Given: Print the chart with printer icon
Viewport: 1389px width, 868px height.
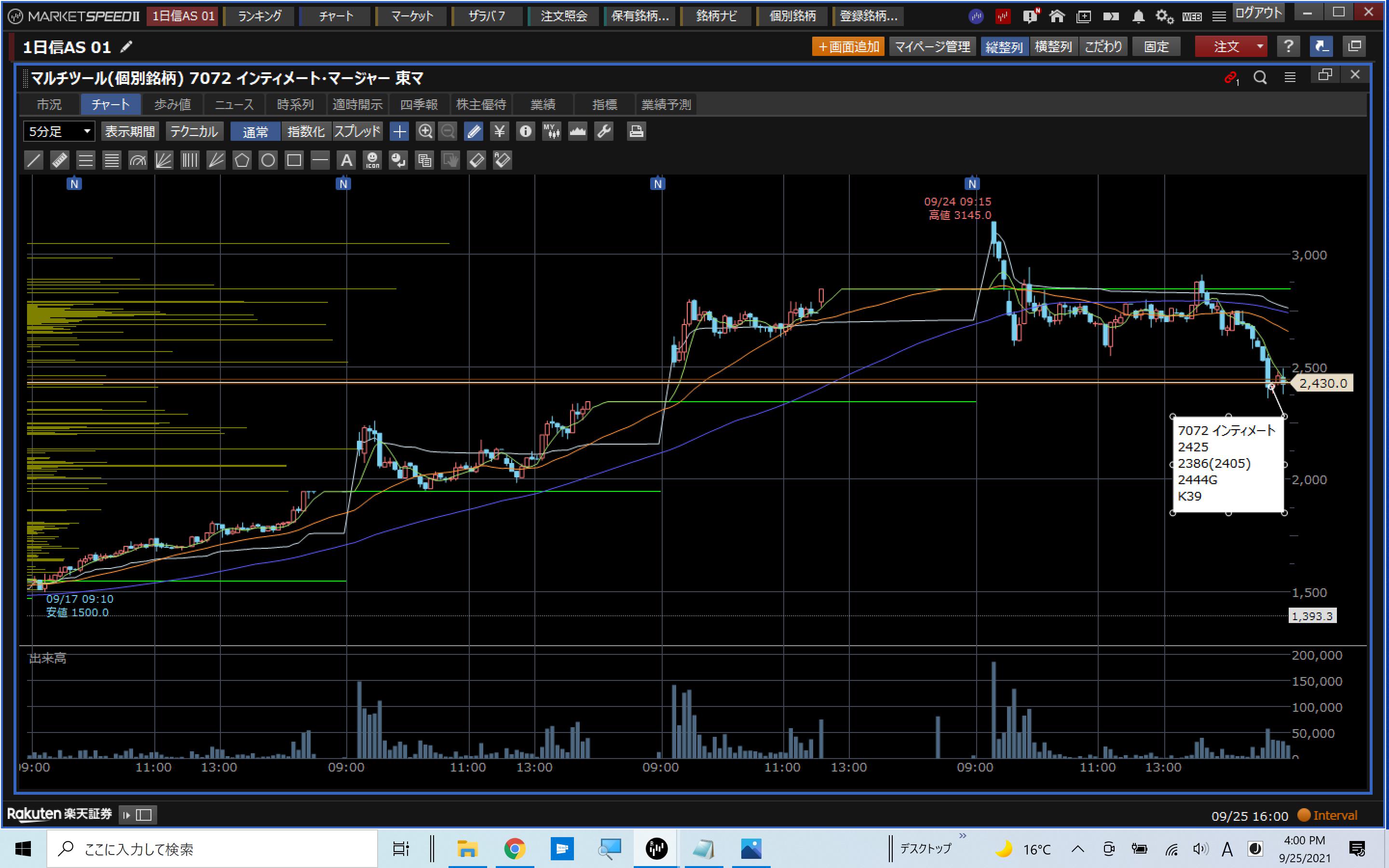Looking at the screenshot, I should (636, 132).
